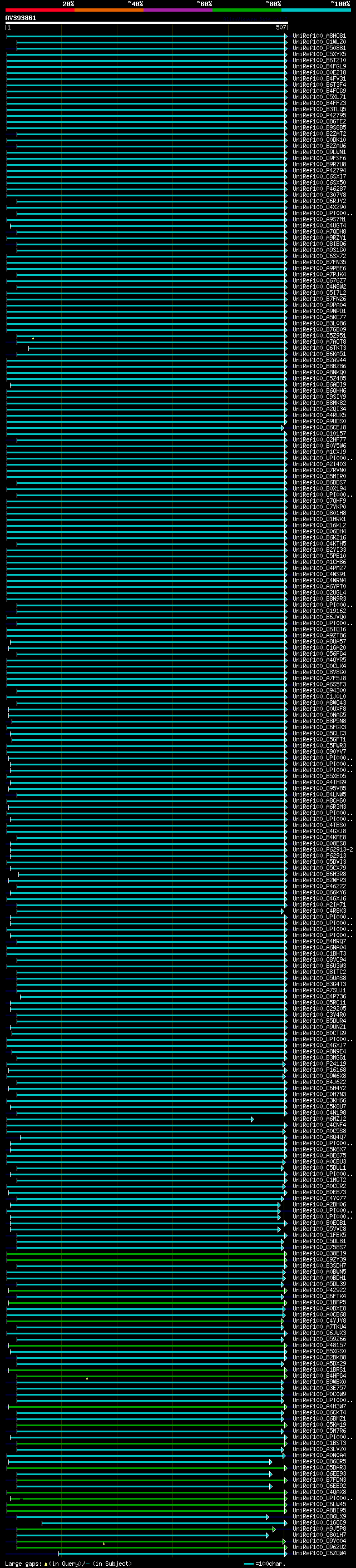Click the UniRef100_Q8GTE2 hit label
This screenshot has height=1568, width=356.
pos(319,122)
